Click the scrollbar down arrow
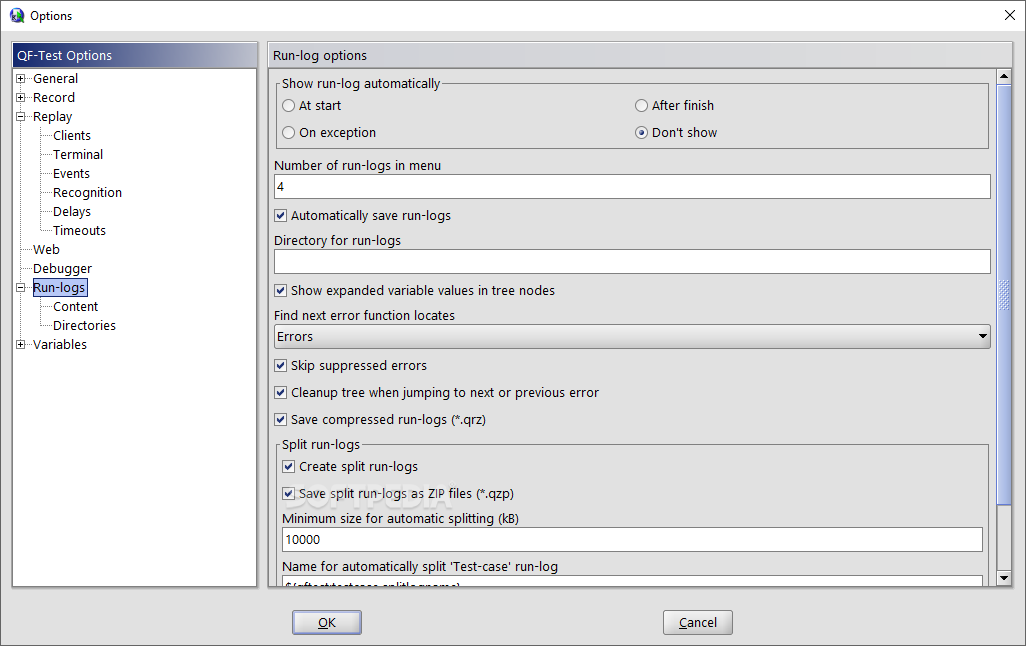Screen dimensions: 1026x646 point(1004,577)
